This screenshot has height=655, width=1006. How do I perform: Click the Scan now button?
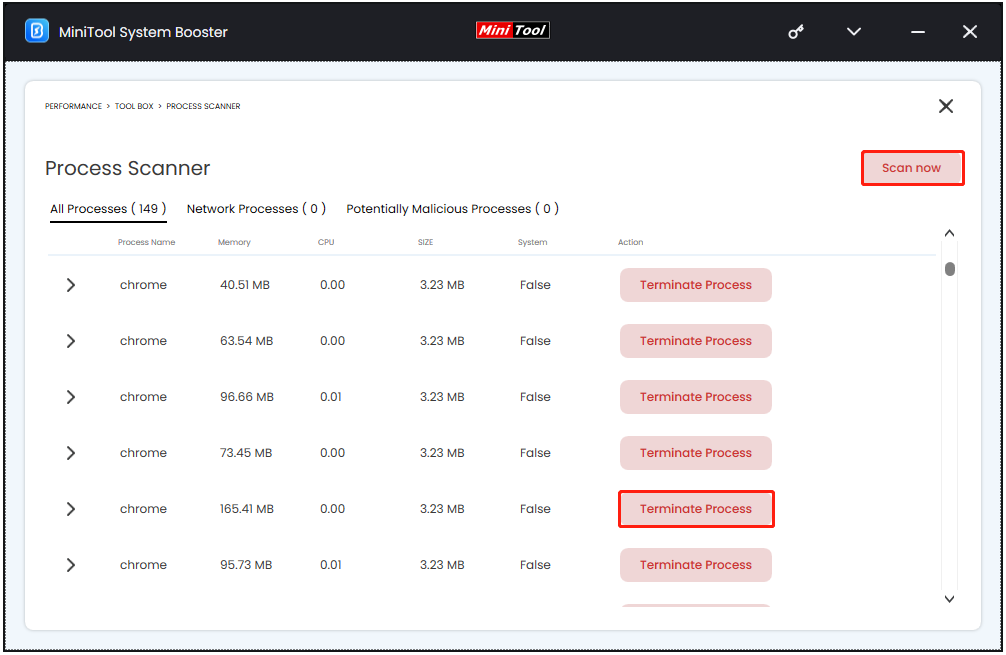[x=912, y=168]
